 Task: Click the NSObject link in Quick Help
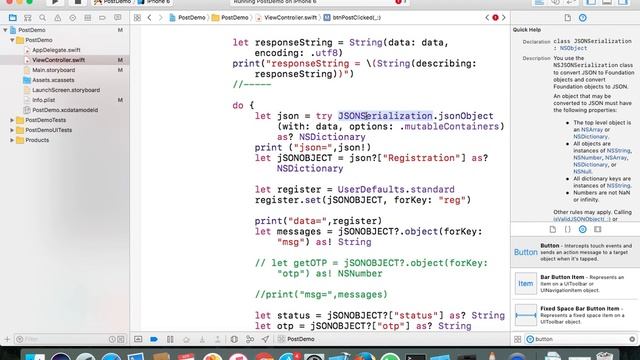pyautogui.click(x=573, y=48)
